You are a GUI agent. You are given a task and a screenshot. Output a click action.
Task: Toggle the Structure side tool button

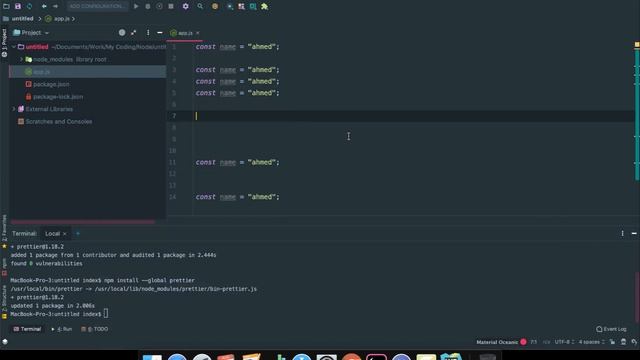tap(4, 302)
